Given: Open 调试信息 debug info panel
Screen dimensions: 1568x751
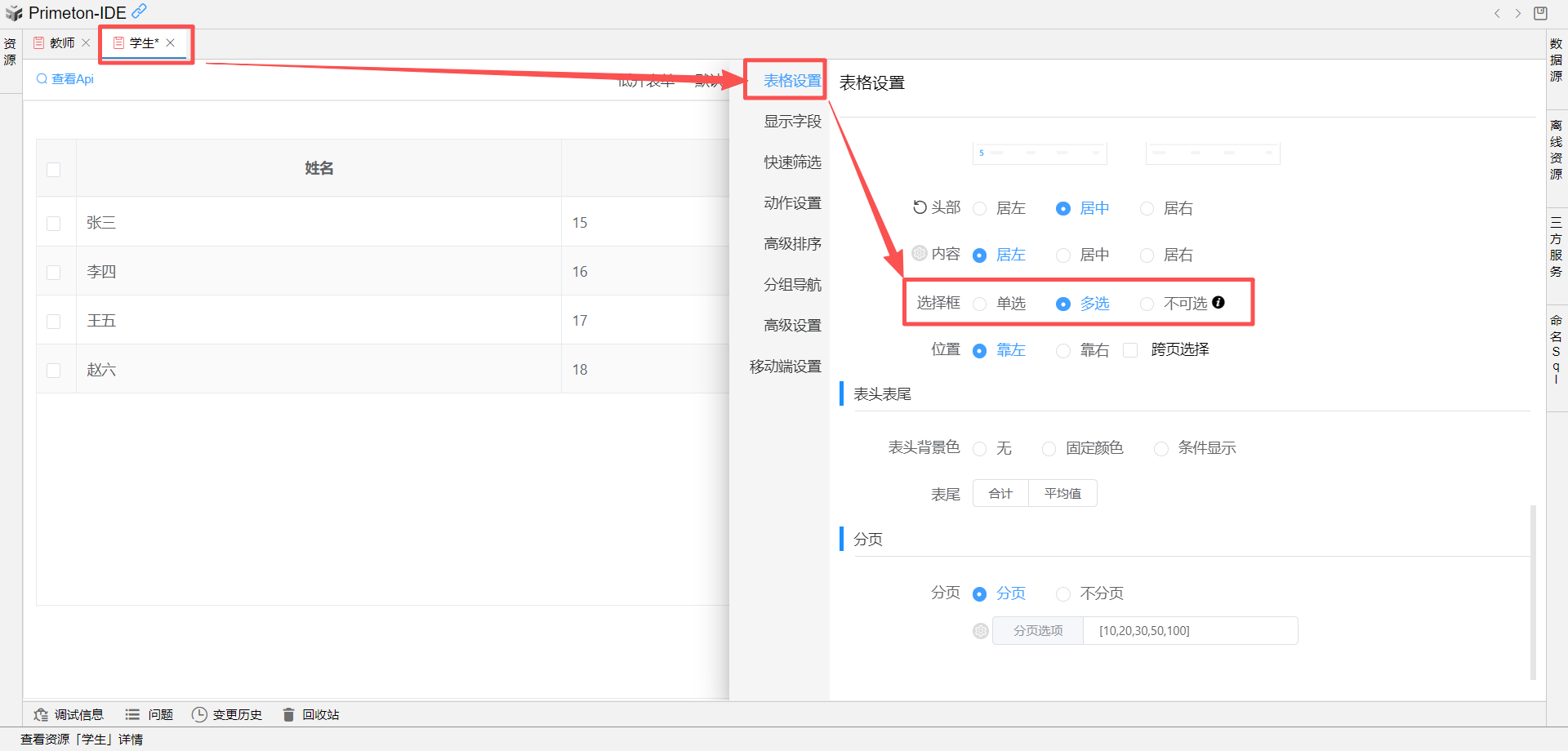Looking at the screenshot, I should [69, 715].
